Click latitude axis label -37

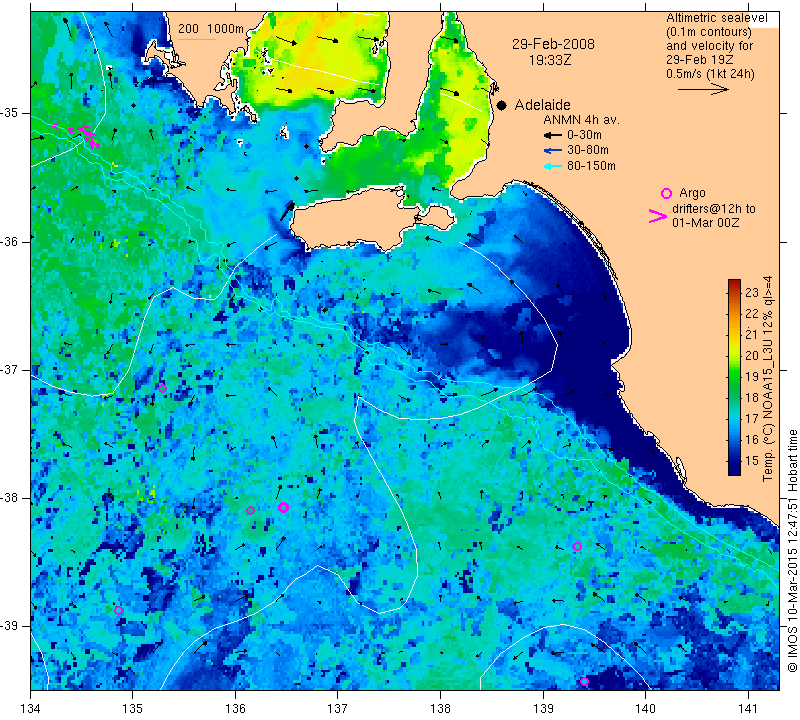tap(10, 369)
